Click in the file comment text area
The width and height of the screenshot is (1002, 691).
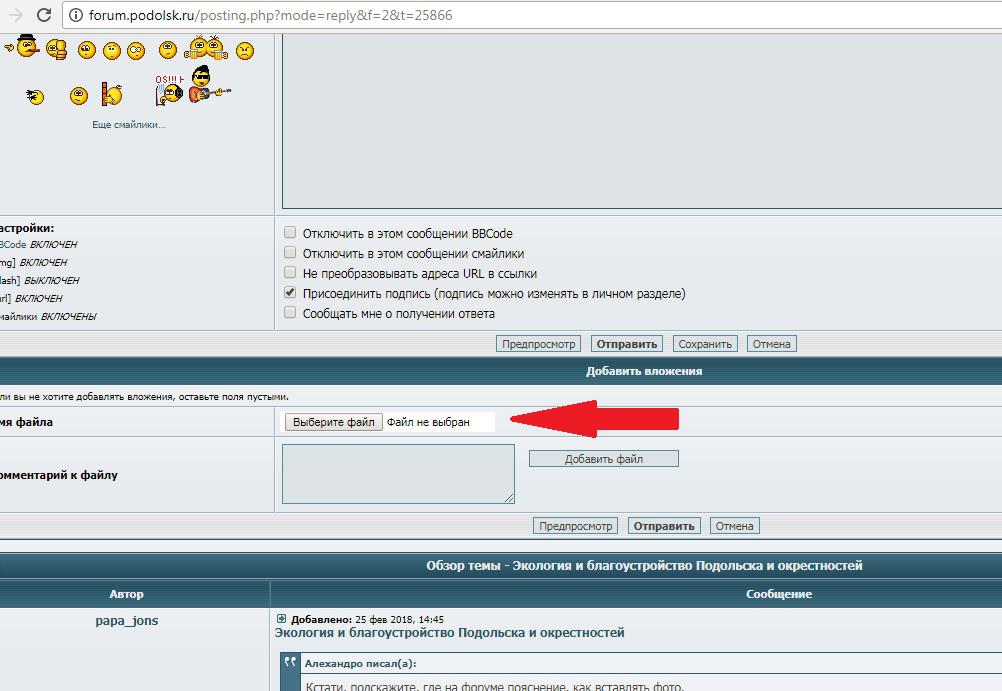[x=398, y=473]
